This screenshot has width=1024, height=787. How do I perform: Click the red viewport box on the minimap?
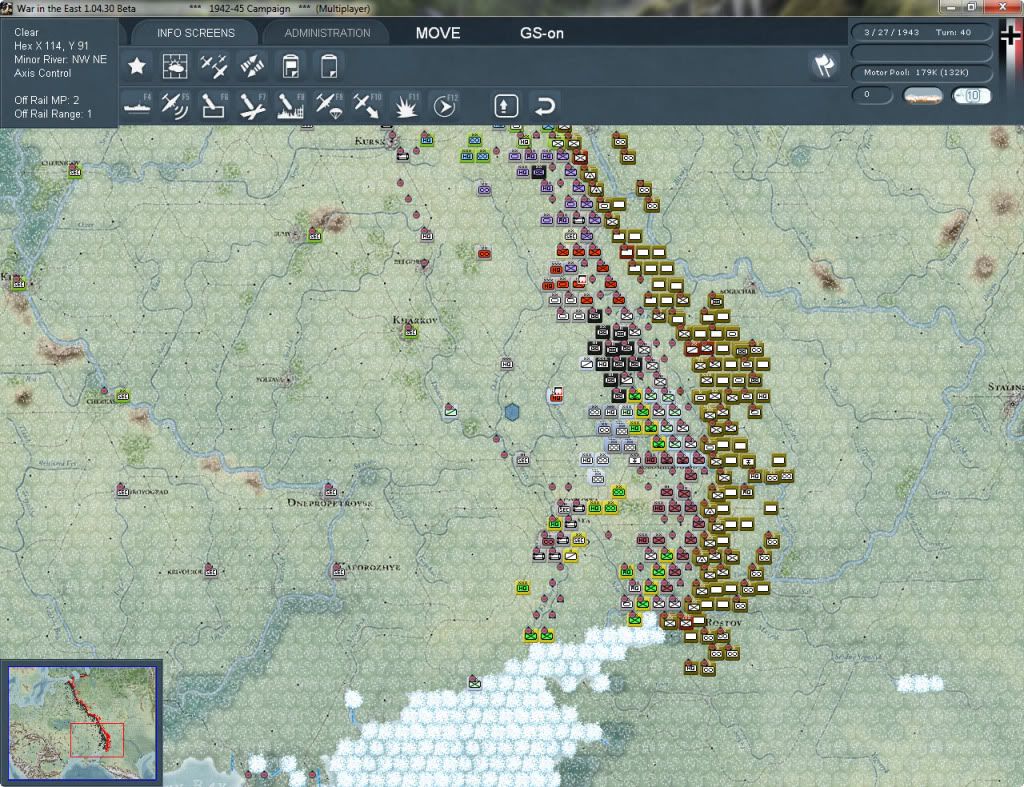pyautogui.click(x=97, y=740)
